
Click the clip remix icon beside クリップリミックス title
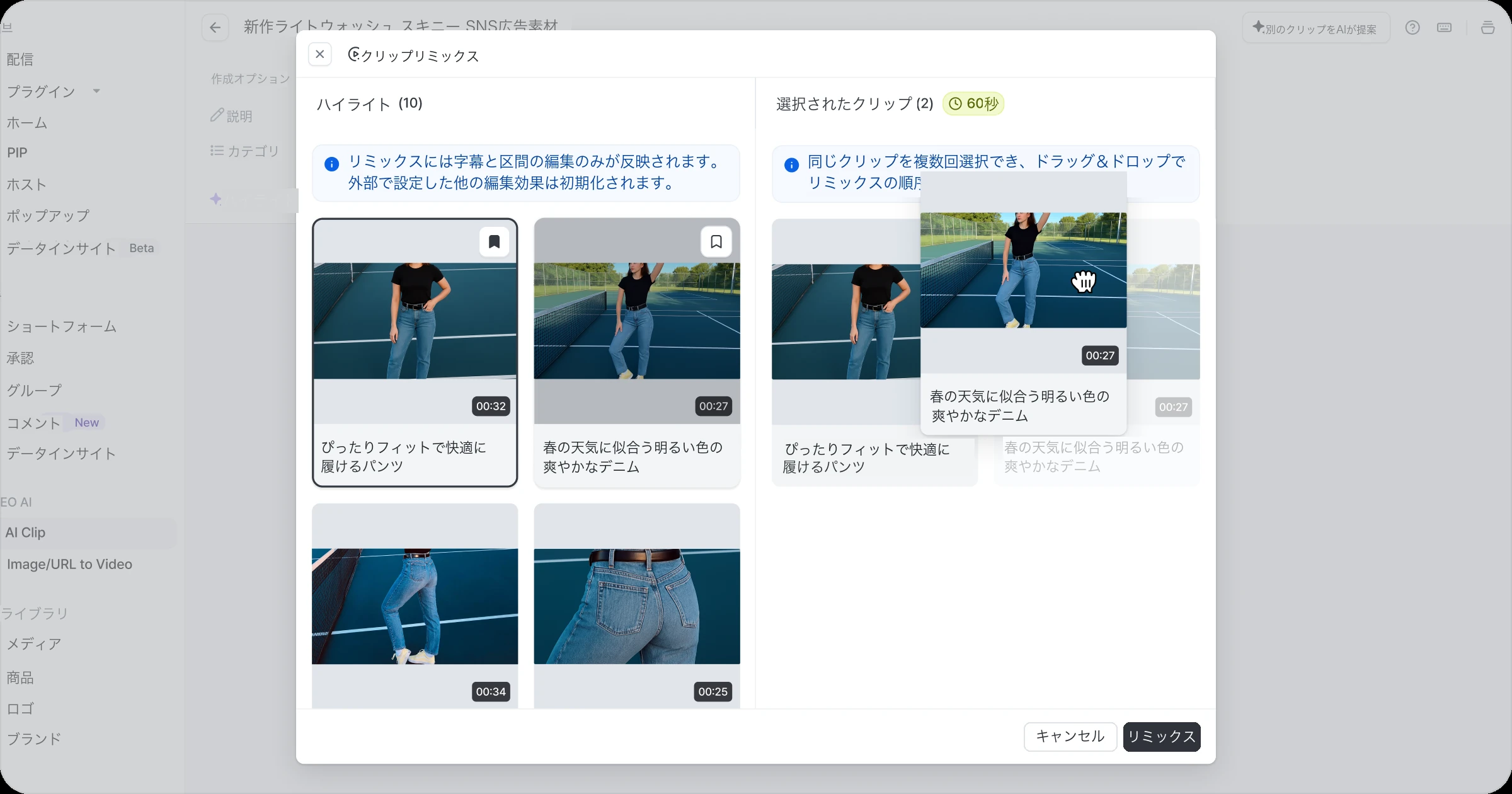point(354,55)
